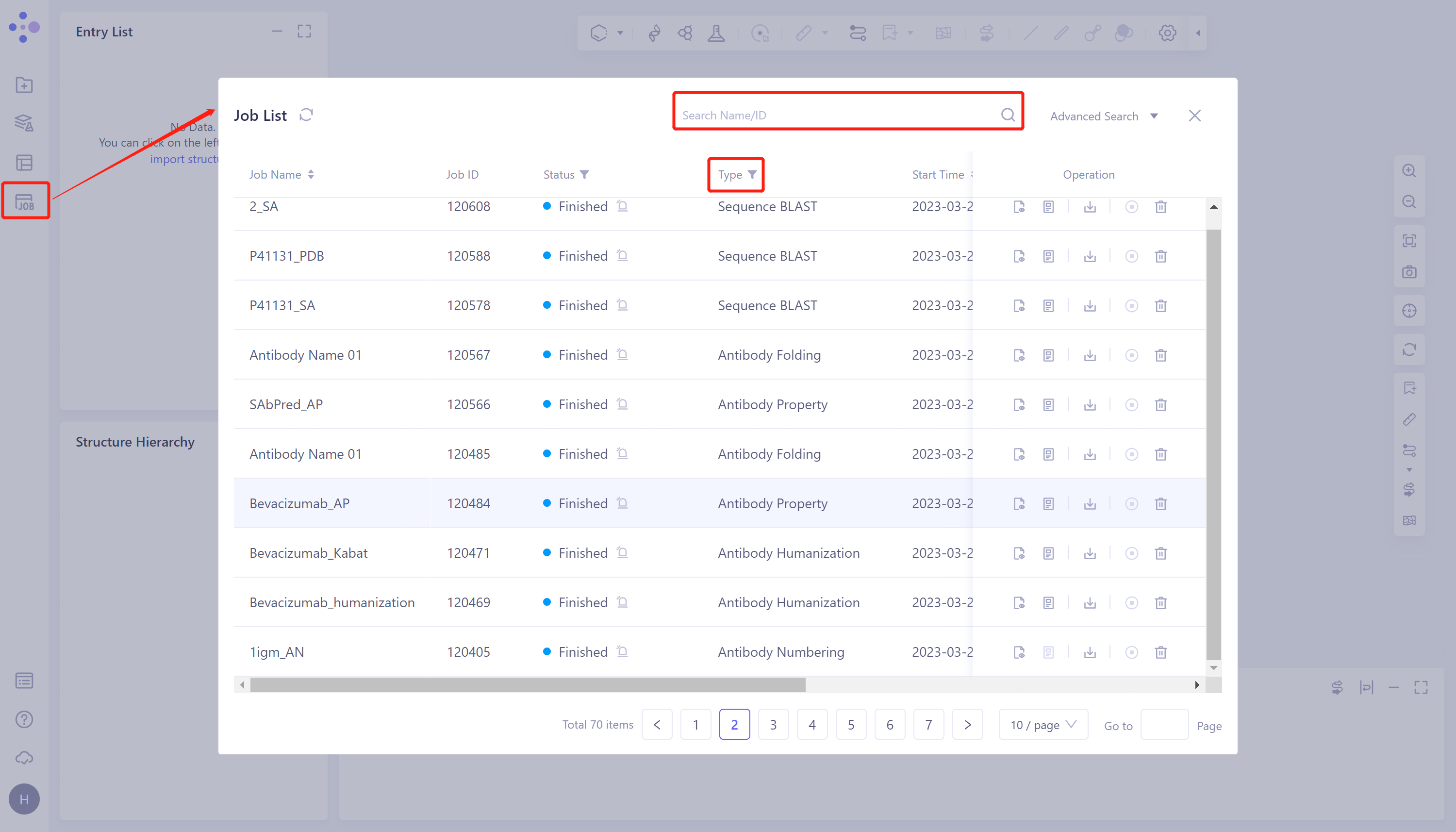
Task: Toggle notification bell for P41131_SA job
Action: [x=622, y=304]
